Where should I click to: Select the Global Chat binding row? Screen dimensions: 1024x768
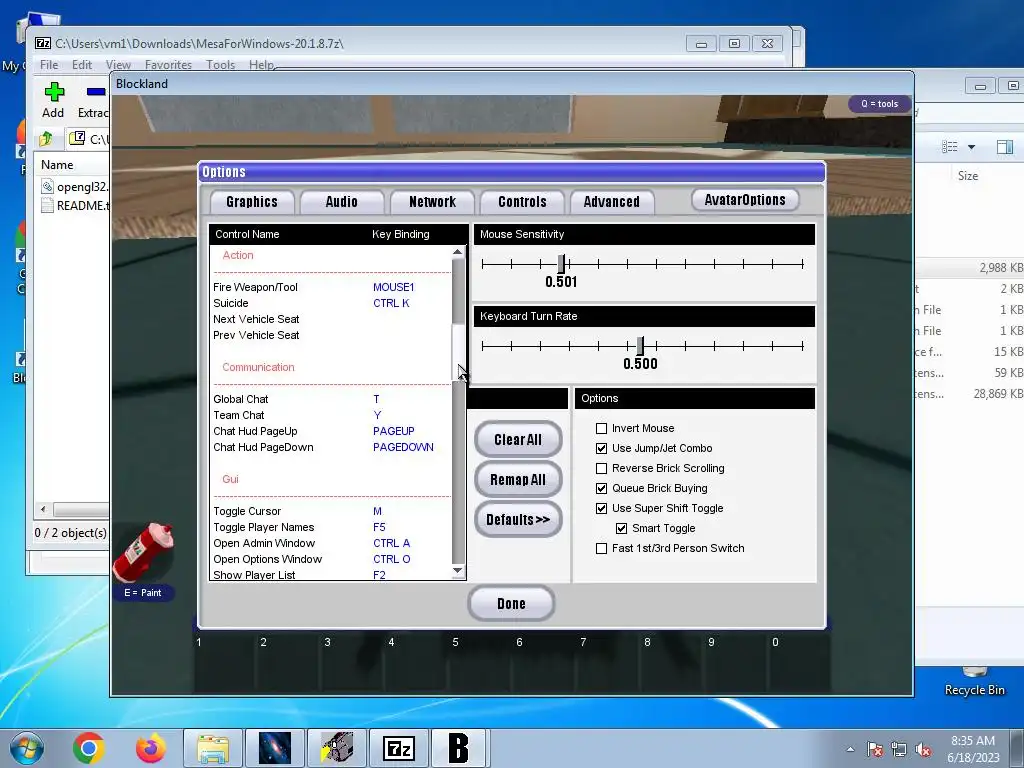pos(330,399)
